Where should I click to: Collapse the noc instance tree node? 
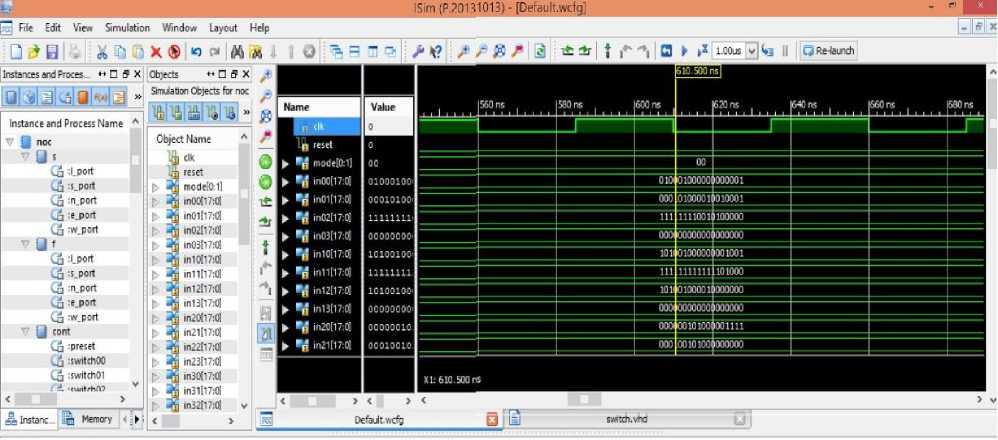(10, 142)
